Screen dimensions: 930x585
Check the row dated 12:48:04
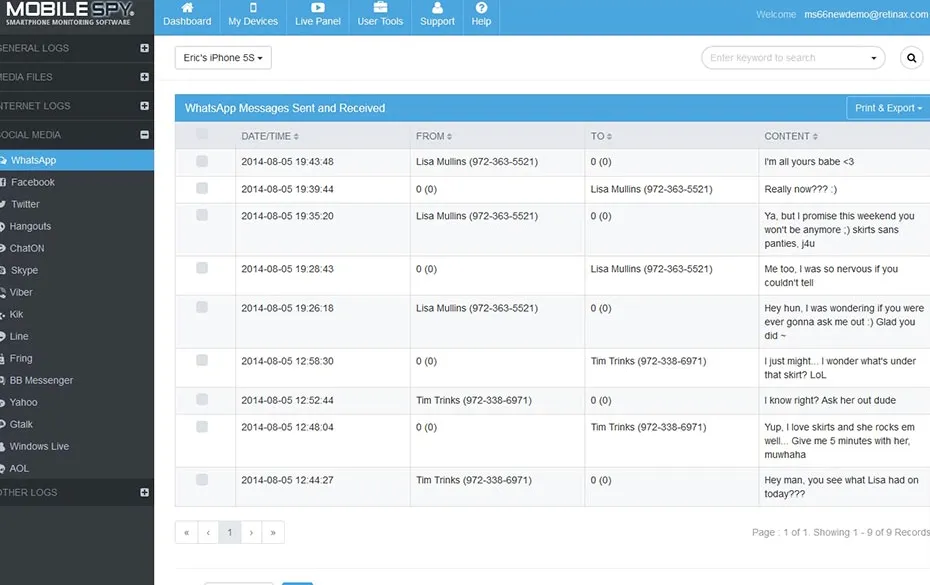(x=202, y=427)
